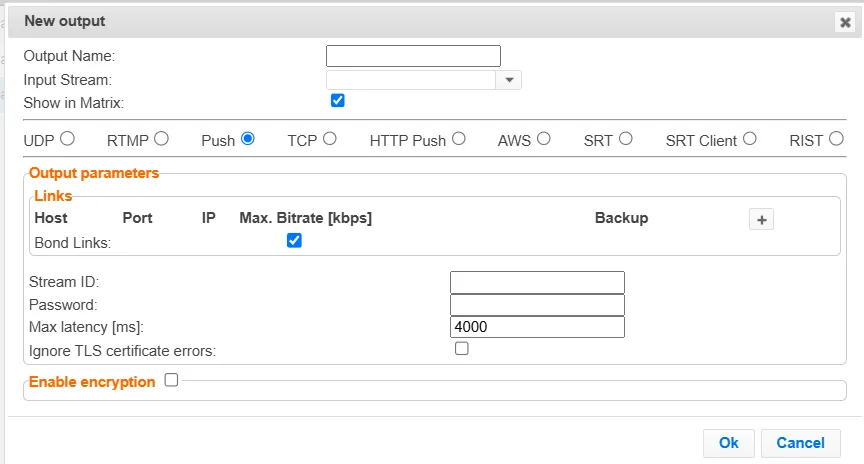864x464 pixels.
Task: Click the Output Name text field
Action: click(x=413, y=56)
